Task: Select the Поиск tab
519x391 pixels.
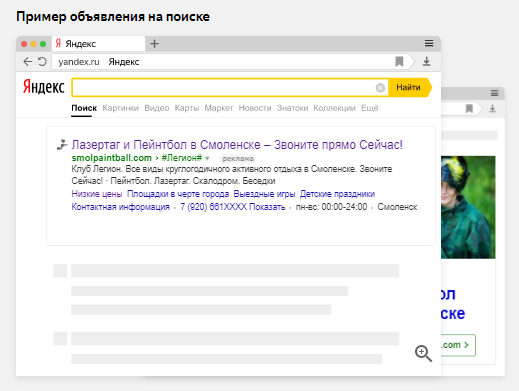Action: point(84,108)
